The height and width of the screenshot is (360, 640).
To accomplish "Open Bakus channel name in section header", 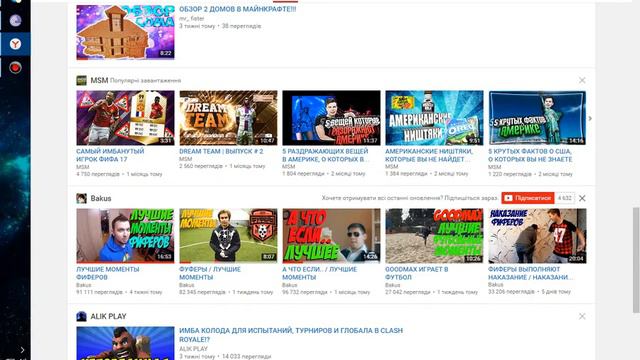I will click(101, 198).
